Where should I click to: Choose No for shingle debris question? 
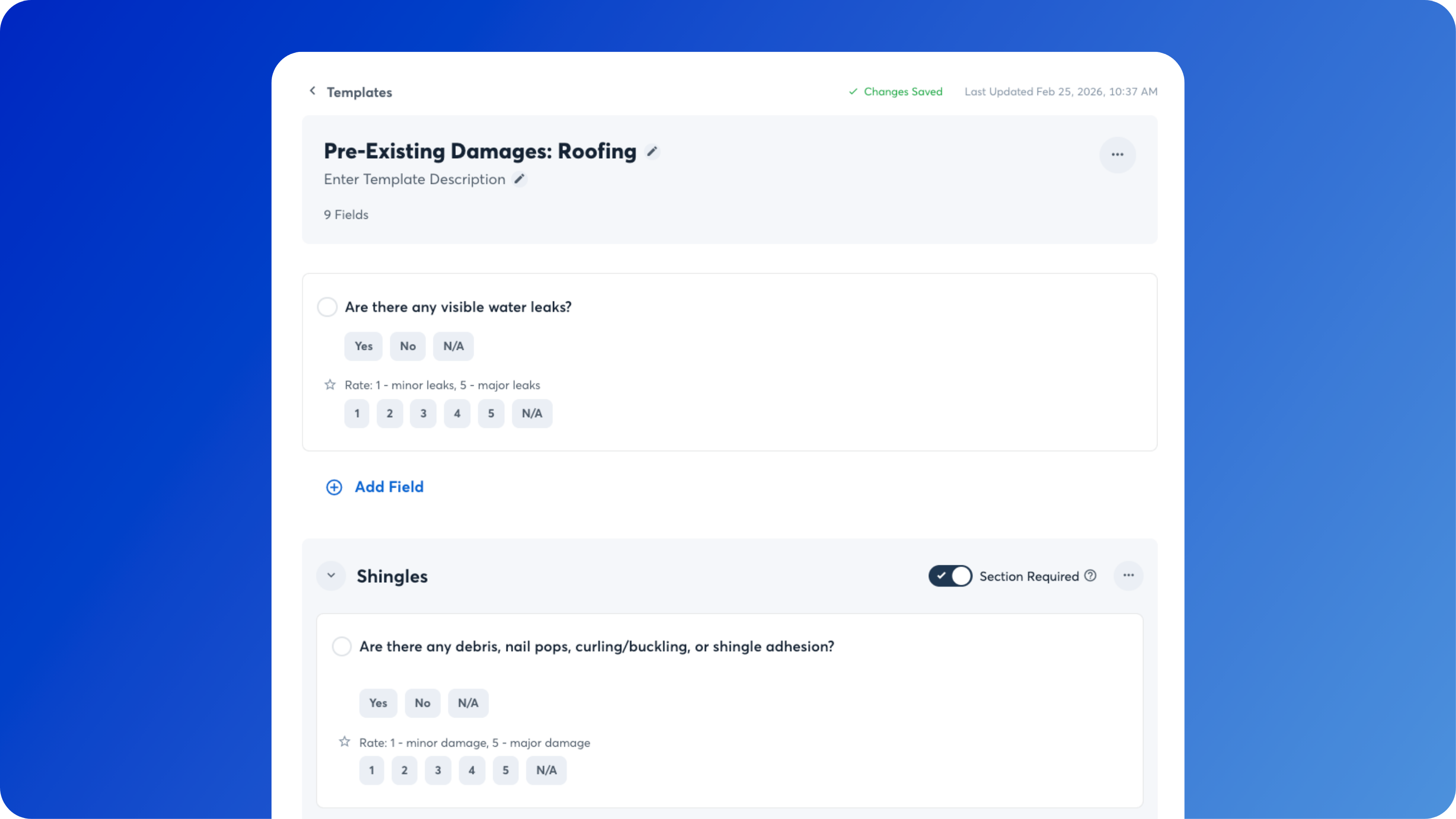tap(423, 703)
